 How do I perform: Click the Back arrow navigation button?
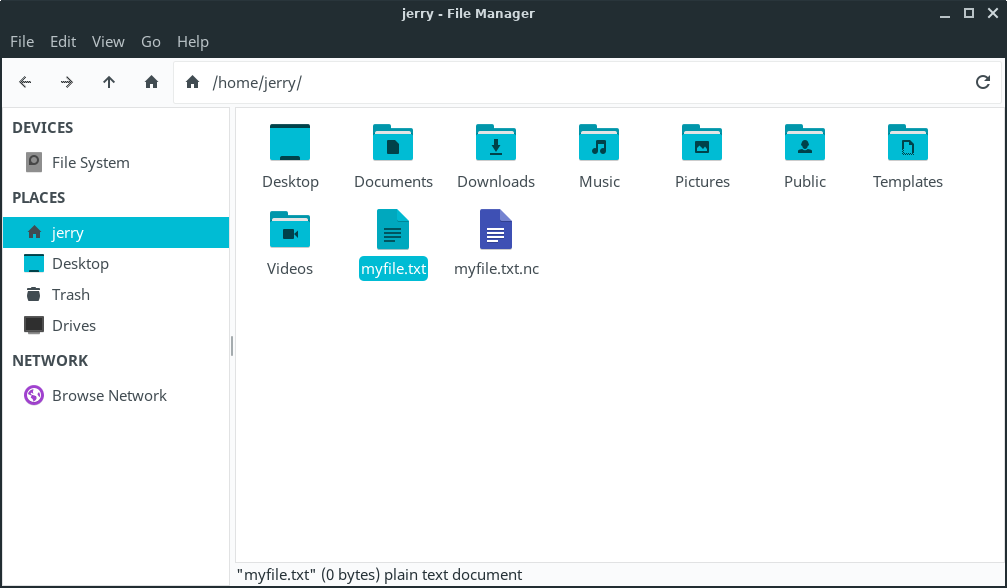click(x=25, y=82)
